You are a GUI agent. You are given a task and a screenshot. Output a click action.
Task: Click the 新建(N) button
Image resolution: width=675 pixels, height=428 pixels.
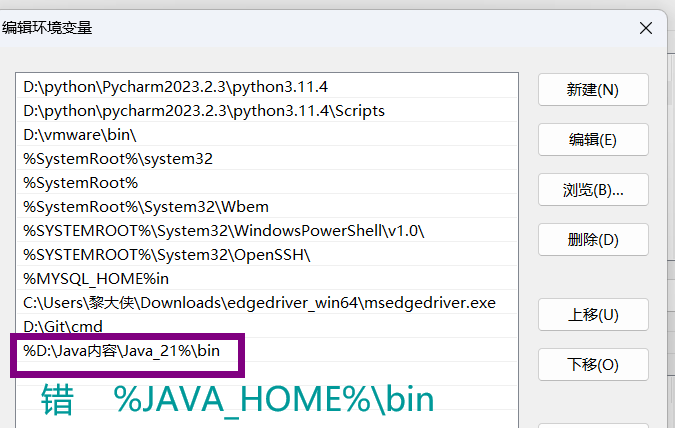[593, 90]
